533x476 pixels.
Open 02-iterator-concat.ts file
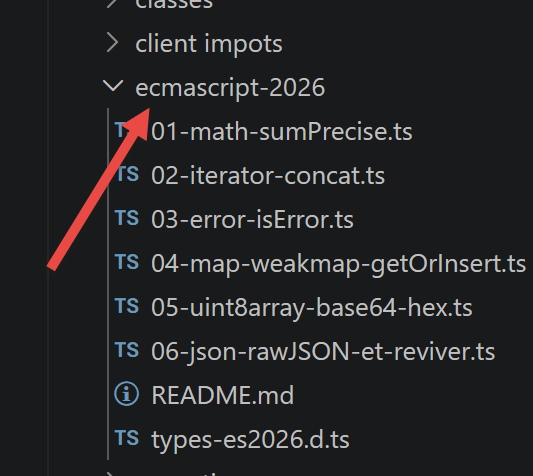[x=268, y=176]
